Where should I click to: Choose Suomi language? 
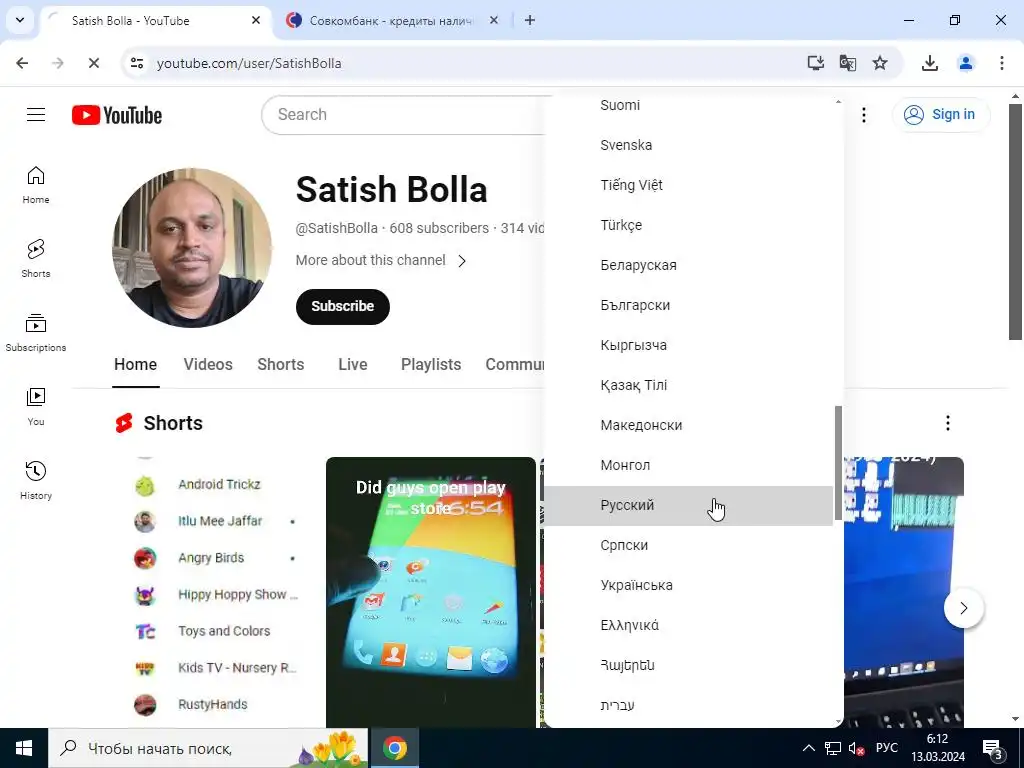pyautogui.click(x=688, y=105)
